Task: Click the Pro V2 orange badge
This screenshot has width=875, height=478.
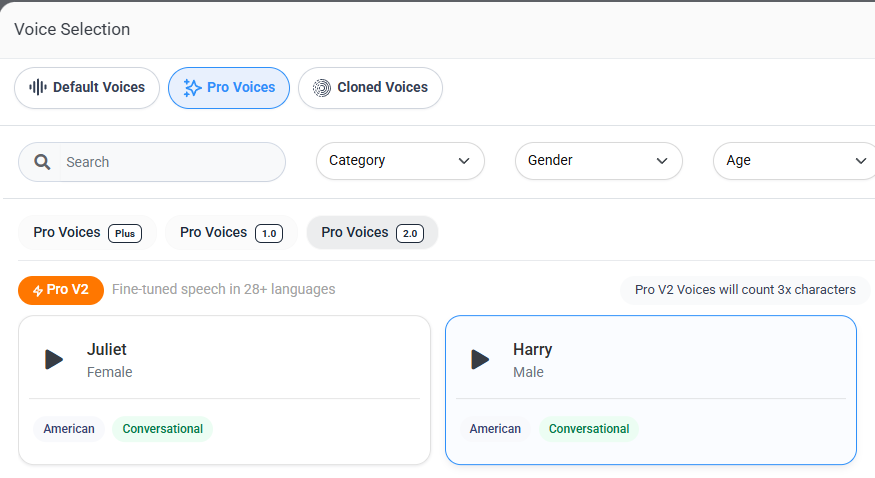Action: coord(61,290)
